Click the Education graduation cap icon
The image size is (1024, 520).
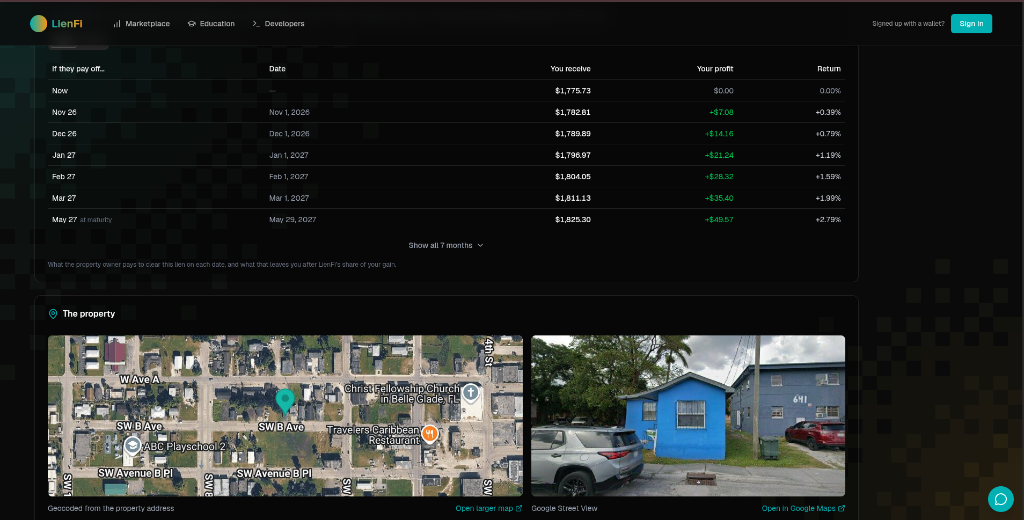(x=191, y=24)
